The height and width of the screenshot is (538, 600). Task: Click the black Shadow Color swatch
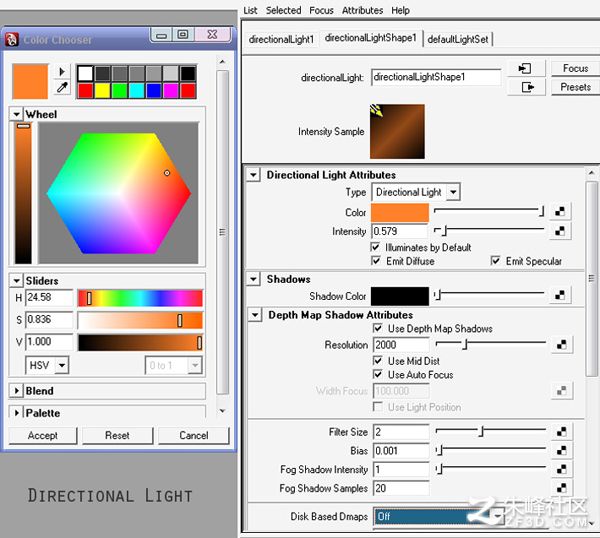point(400,296)
